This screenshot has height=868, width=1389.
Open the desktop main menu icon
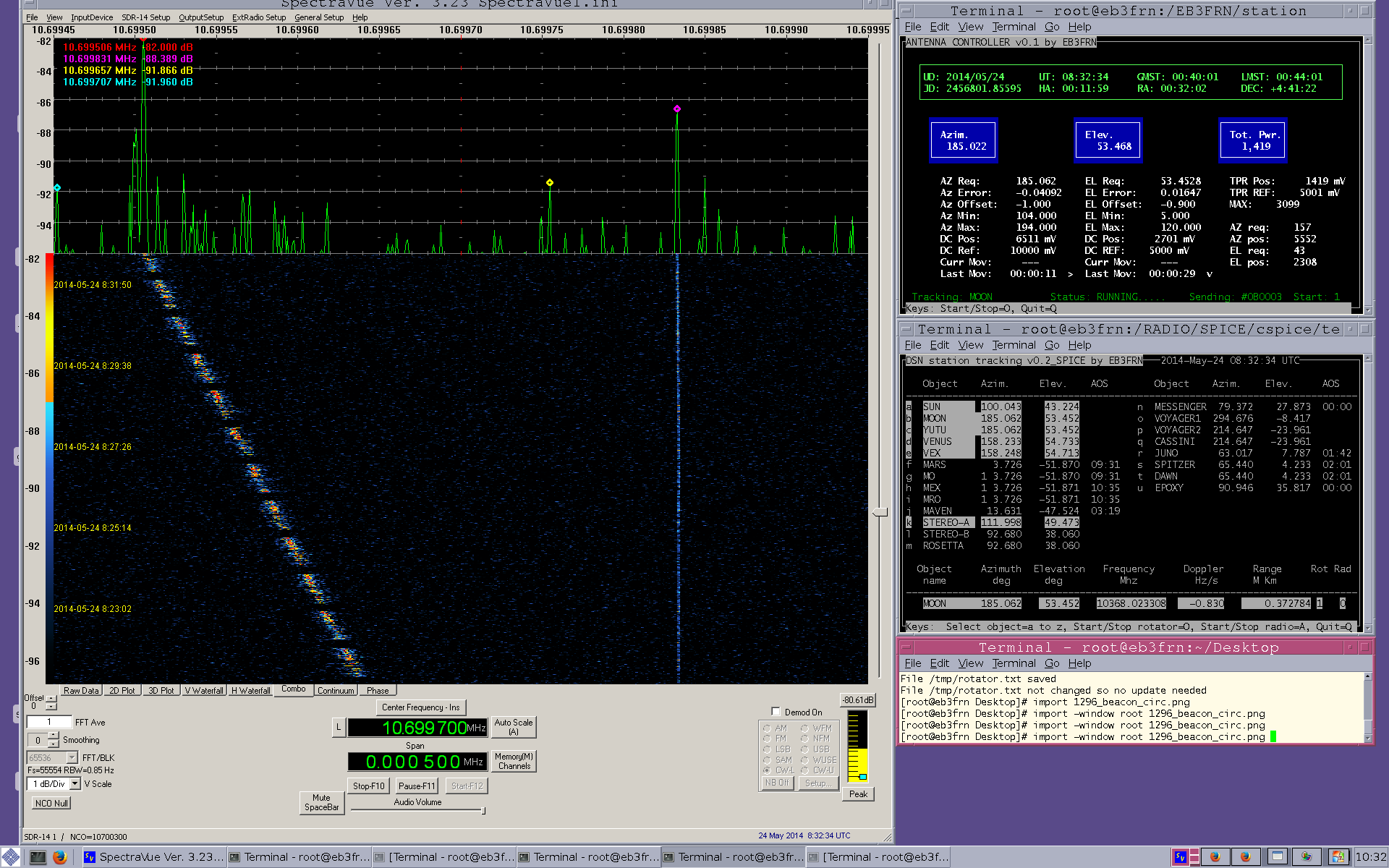point(10,857)
